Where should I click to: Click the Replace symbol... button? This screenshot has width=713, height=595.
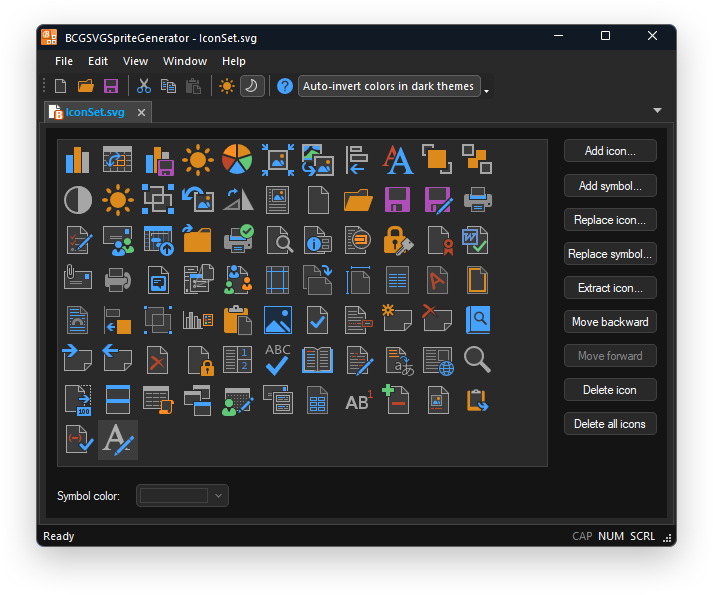click(x=610, y=253)
